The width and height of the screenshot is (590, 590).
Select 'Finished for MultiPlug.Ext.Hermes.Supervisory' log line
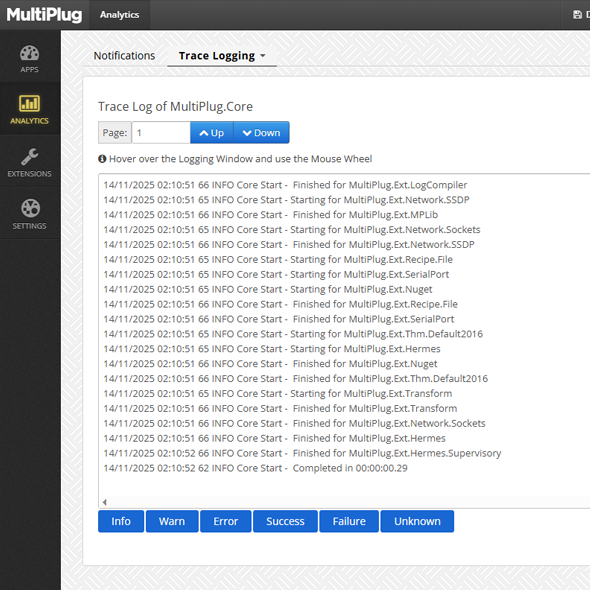click(x=302, y=453)
